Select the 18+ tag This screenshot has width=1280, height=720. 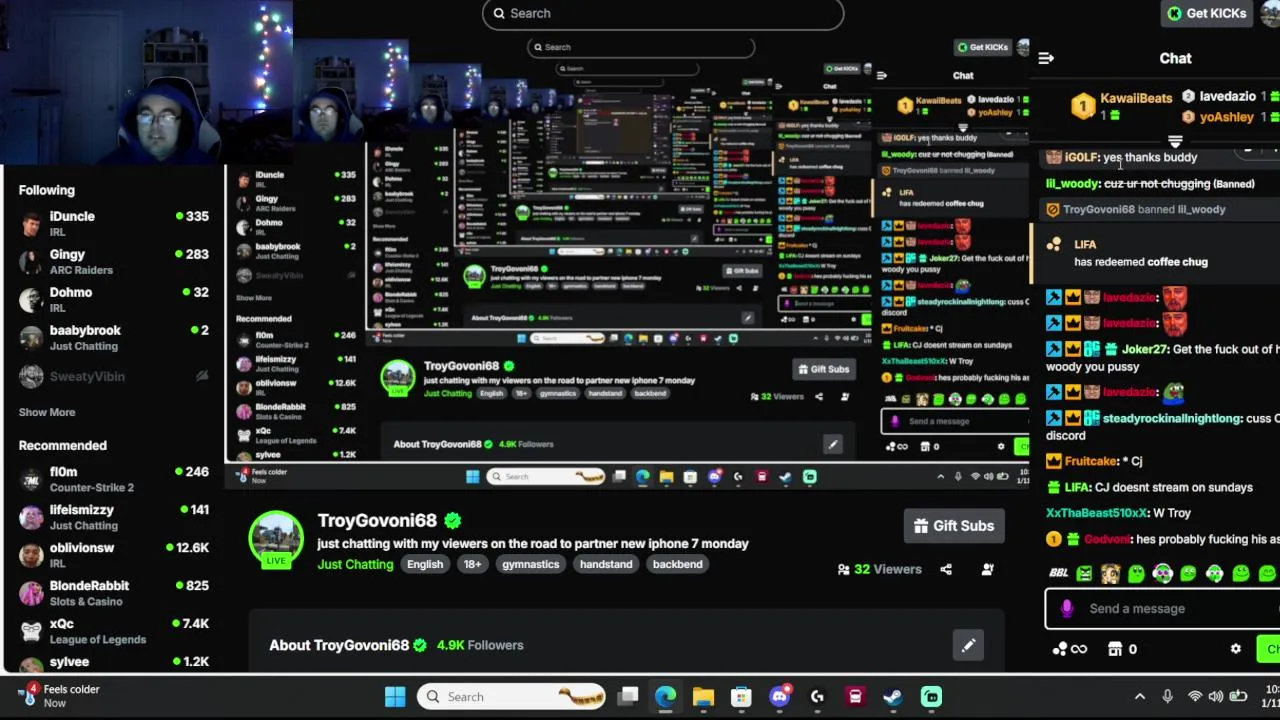pos(472,564)
